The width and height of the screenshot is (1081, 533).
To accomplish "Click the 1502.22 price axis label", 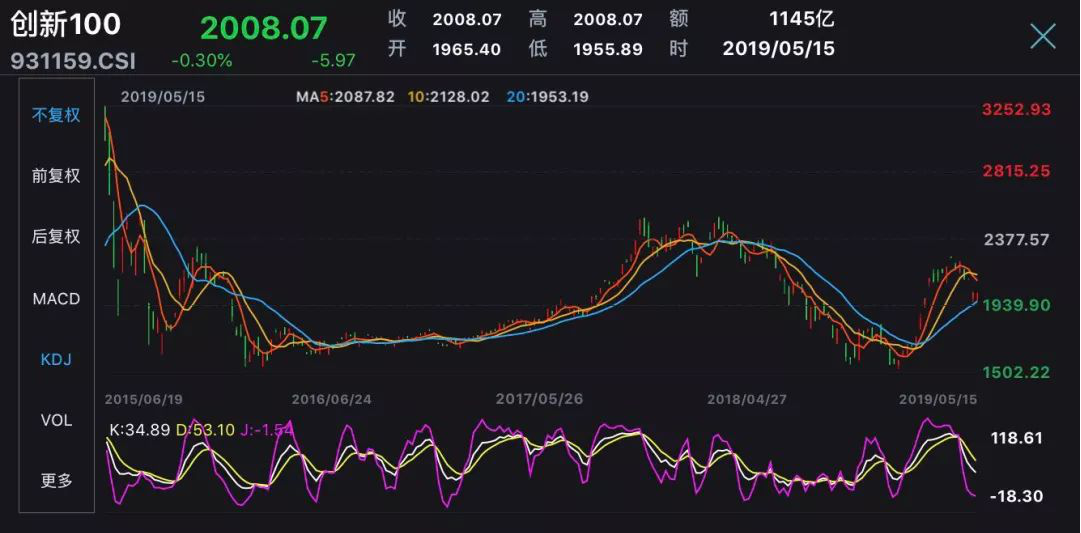I will click(x=1018, y=372).
